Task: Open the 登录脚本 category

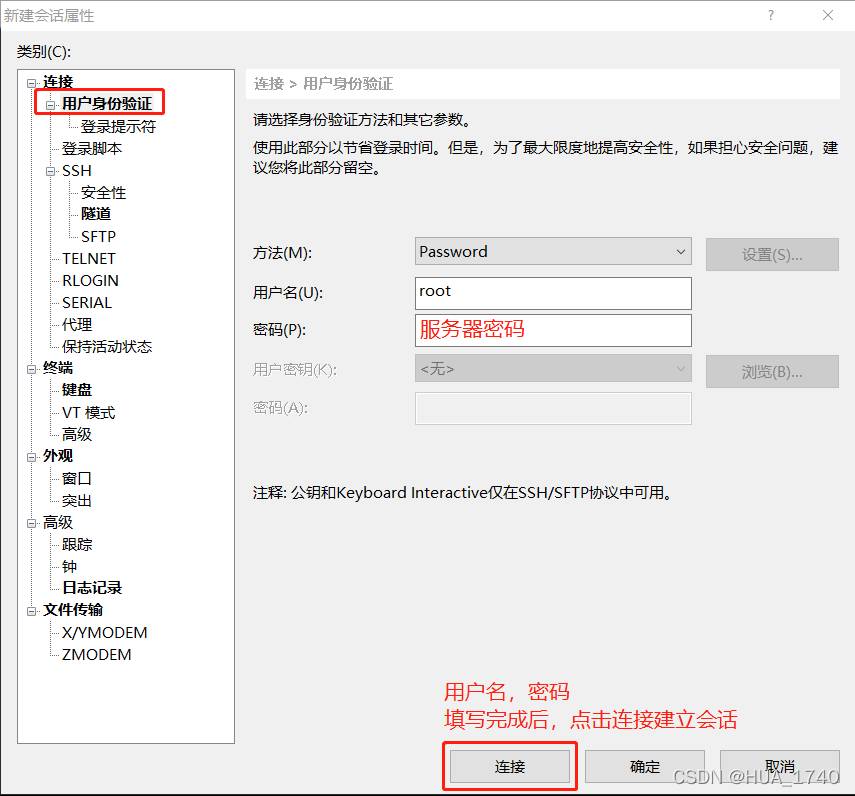Action: click(92, 148)
